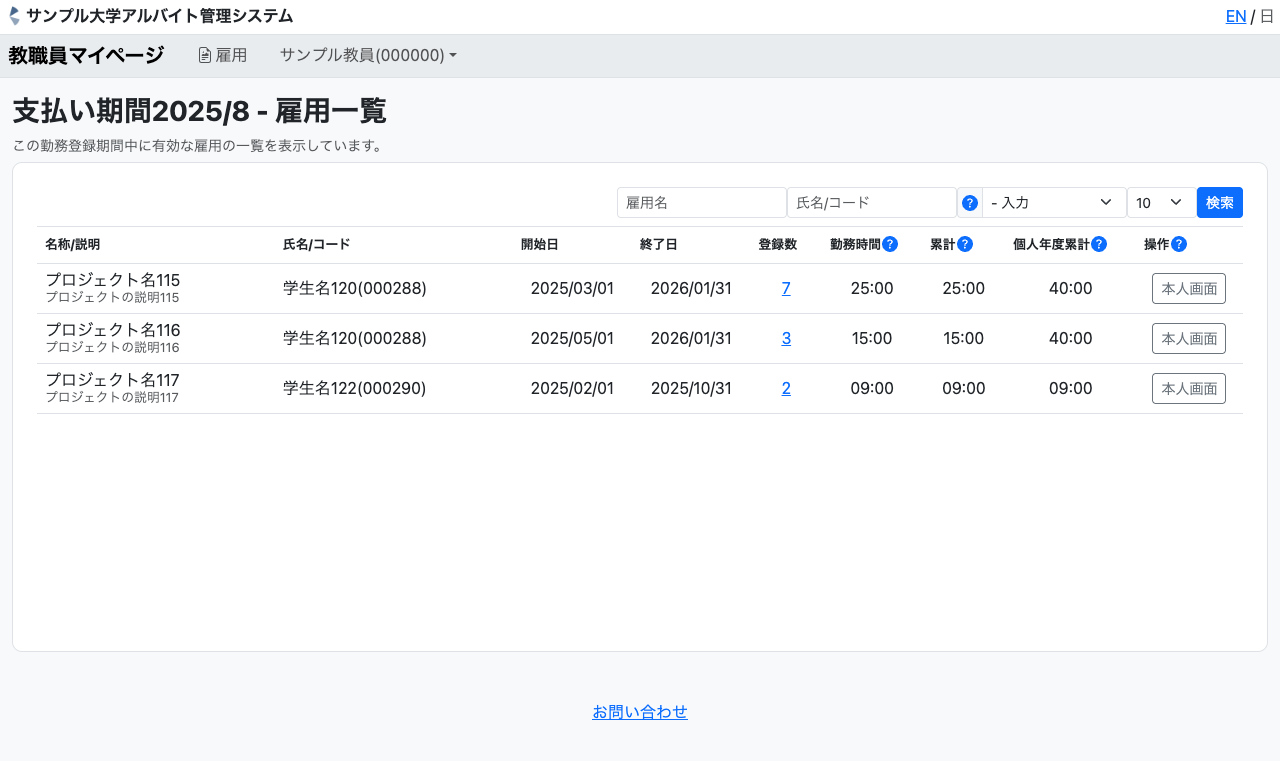Click the end date 2025/10/31
This screenshot has width=1280, height=761.
pyautogui.click(x=691, y=389)
